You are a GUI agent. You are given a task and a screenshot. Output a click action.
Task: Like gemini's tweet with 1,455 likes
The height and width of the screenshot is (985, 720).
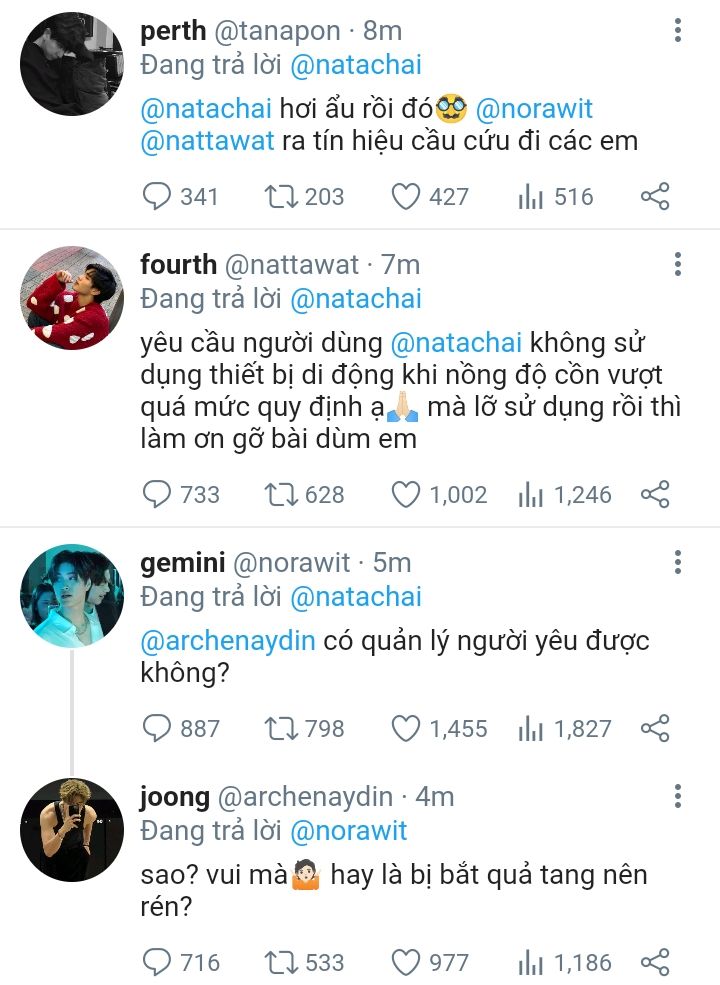pyautogui.click(x=405, y=729)
